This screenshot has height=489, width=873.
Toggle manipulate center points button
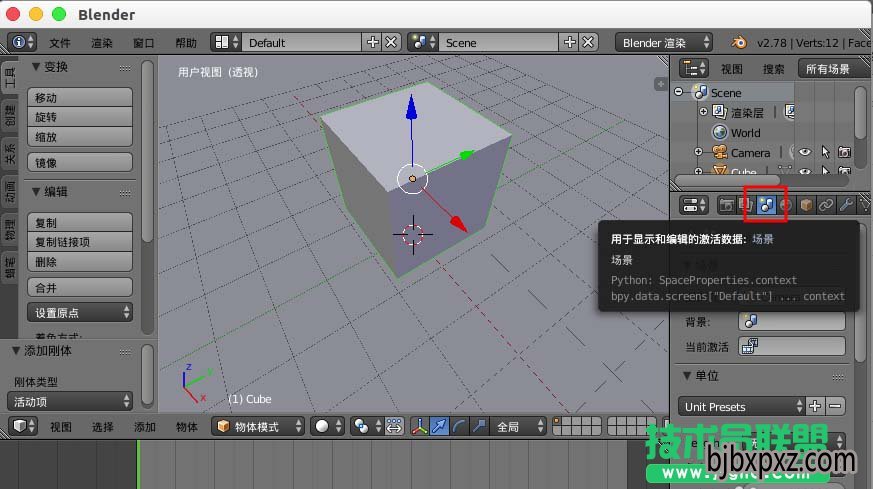(x=394, y=427)
